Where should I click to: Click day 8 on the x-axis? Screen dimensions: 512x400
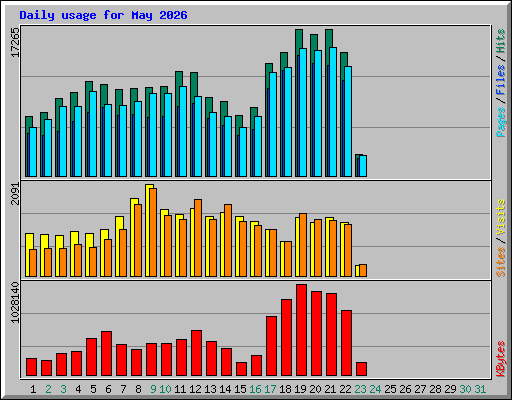coord(138,389)
